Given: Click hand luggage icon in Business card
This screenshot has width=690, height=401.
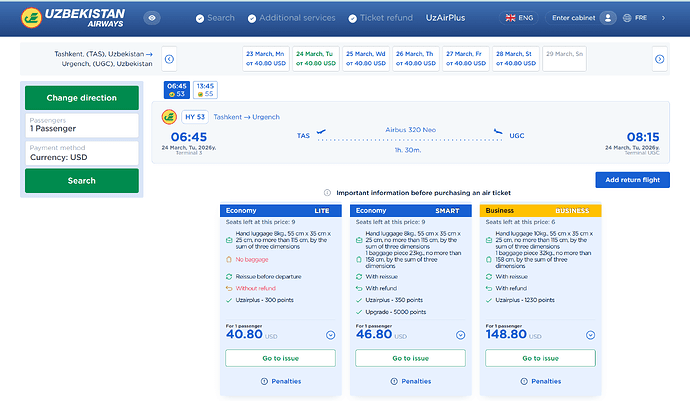Looking at the screenshot, I should click(488, 240).
